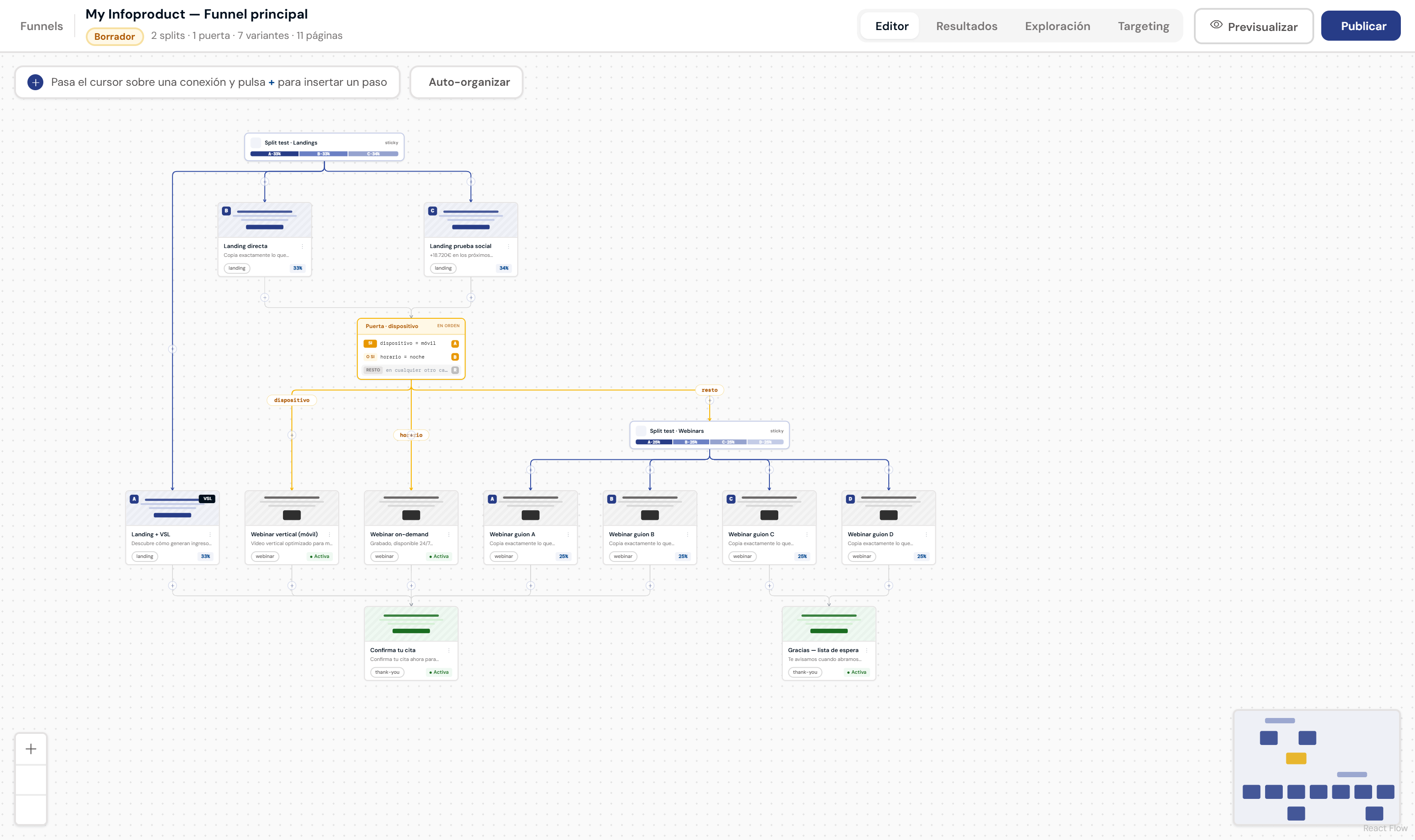Publish the funnel with Publicar
This screenshot has width=1415, height=840.
(1361, 26)
